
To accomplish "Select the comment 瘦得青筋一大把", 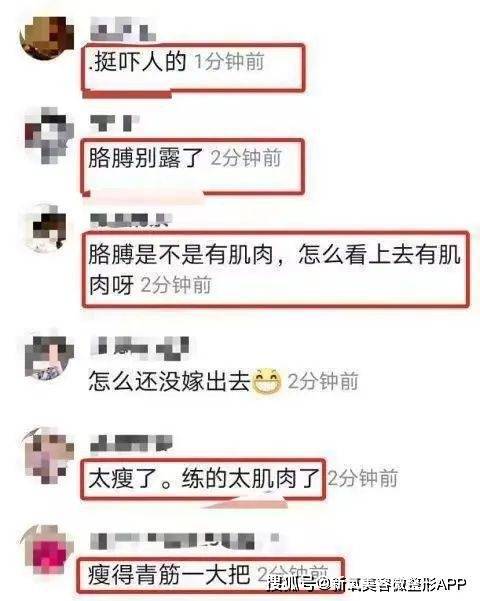I will [169, 575].
